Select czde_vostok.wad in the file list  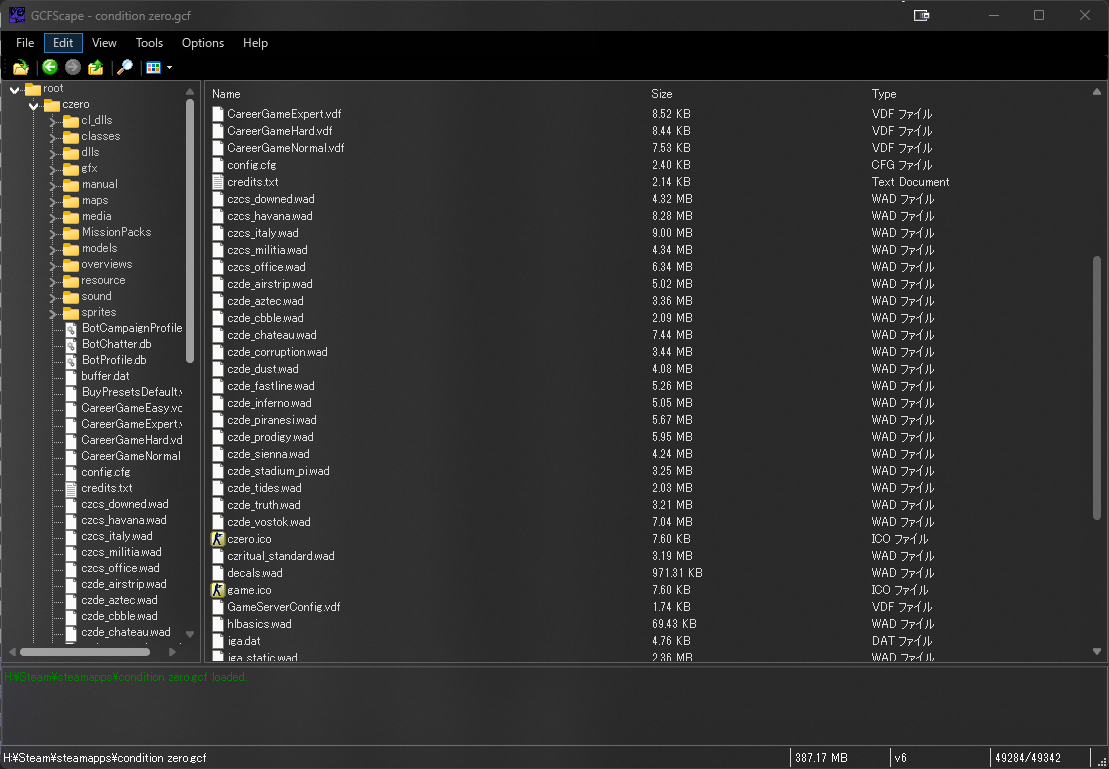[x=269, y=522]
